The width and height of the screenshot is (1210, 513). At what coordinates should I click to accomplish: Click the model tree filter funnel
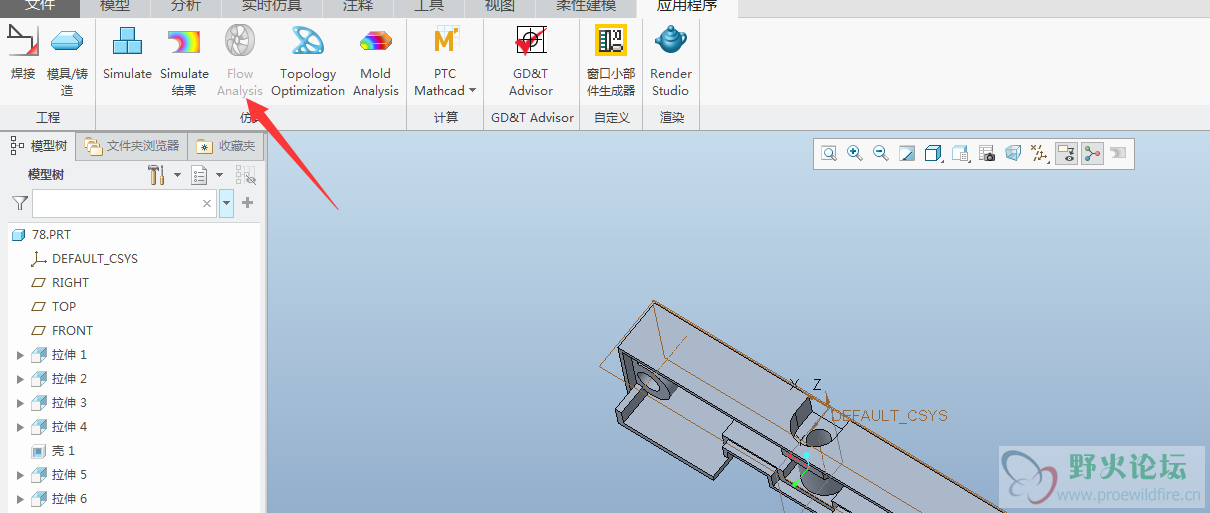(x=19, y=203)
